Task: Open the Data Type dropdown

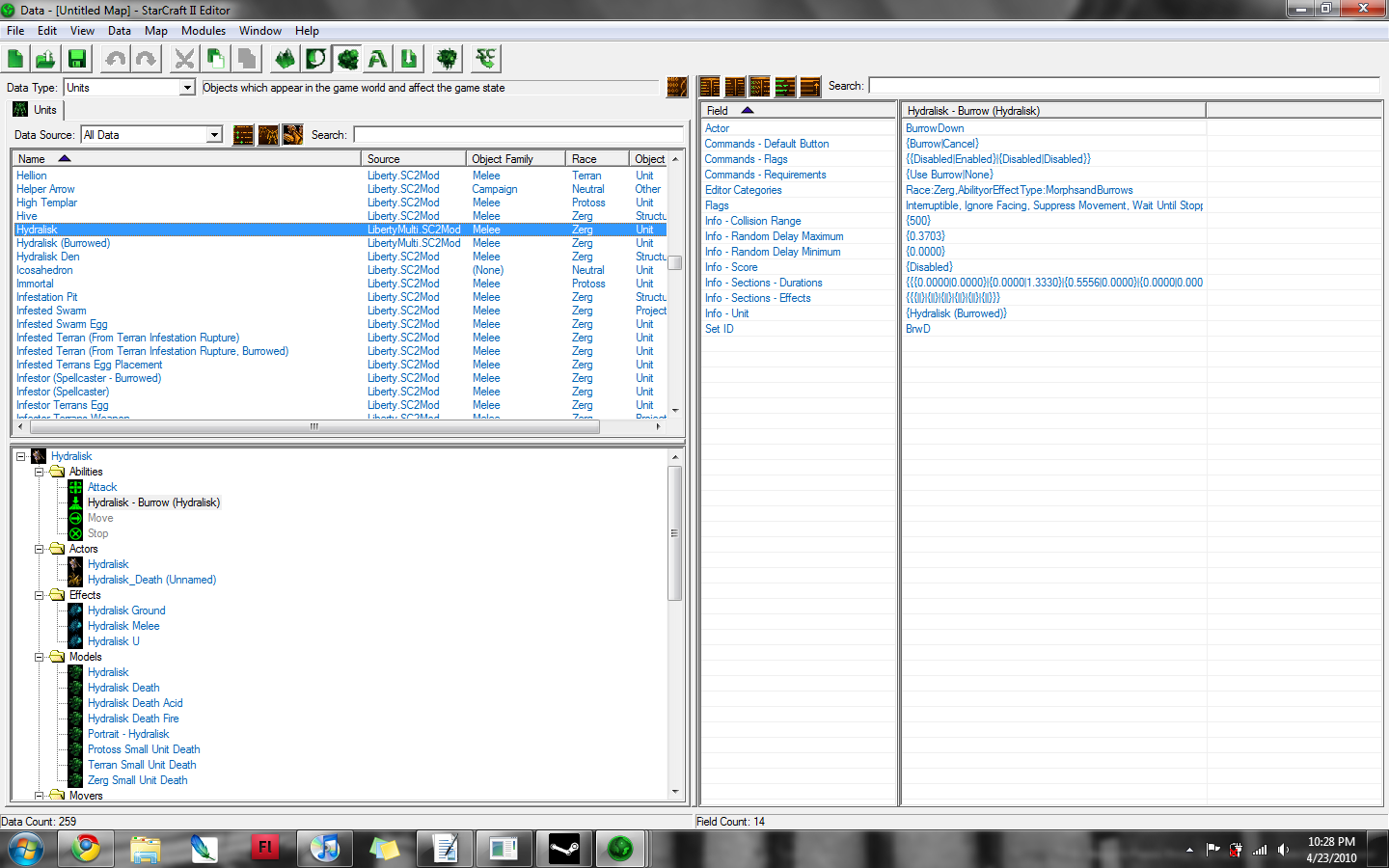Action: pos(188,88)
